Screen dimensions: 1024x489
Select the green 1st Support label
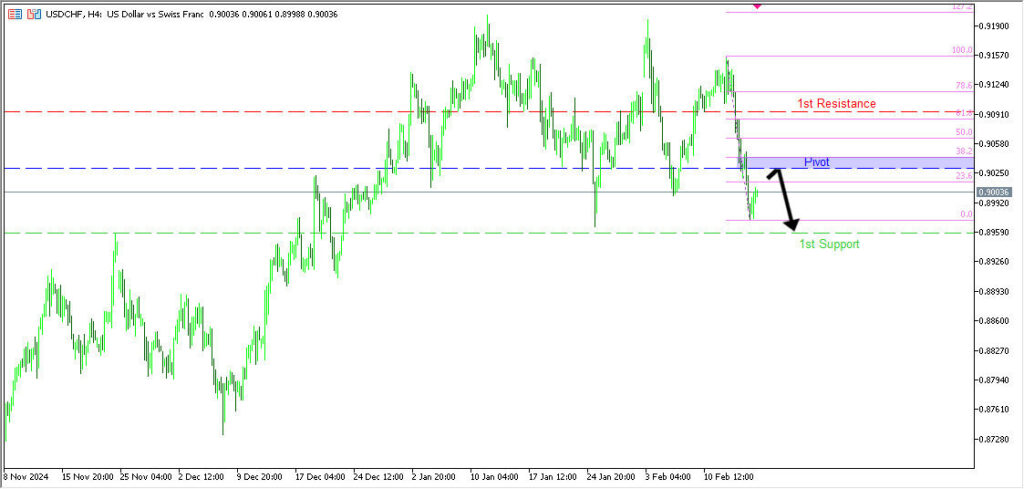coord(828,243)
